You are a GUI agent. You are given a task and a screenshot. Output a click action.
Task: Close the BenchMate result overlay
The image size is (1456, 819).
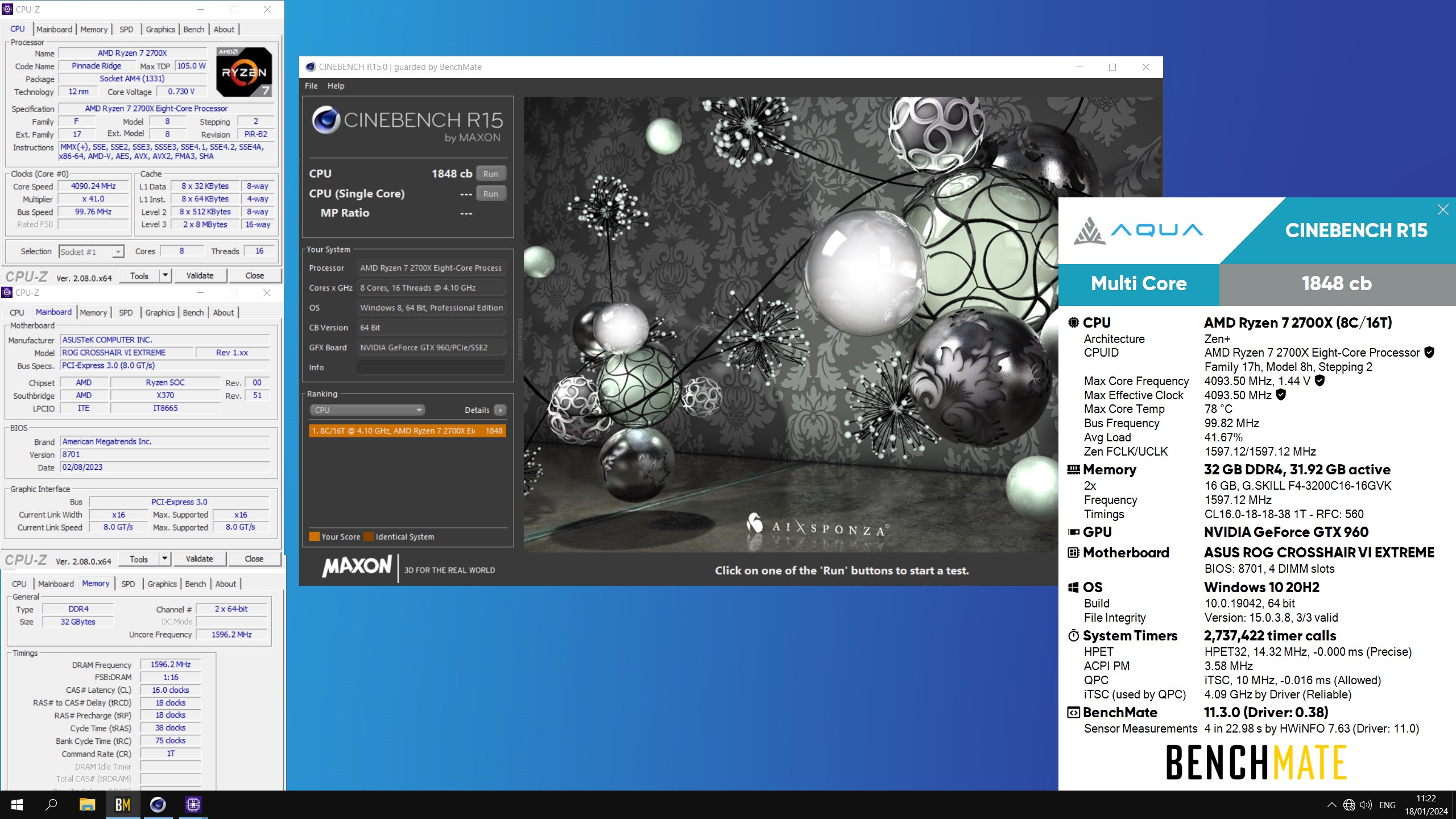(1443, 210)
